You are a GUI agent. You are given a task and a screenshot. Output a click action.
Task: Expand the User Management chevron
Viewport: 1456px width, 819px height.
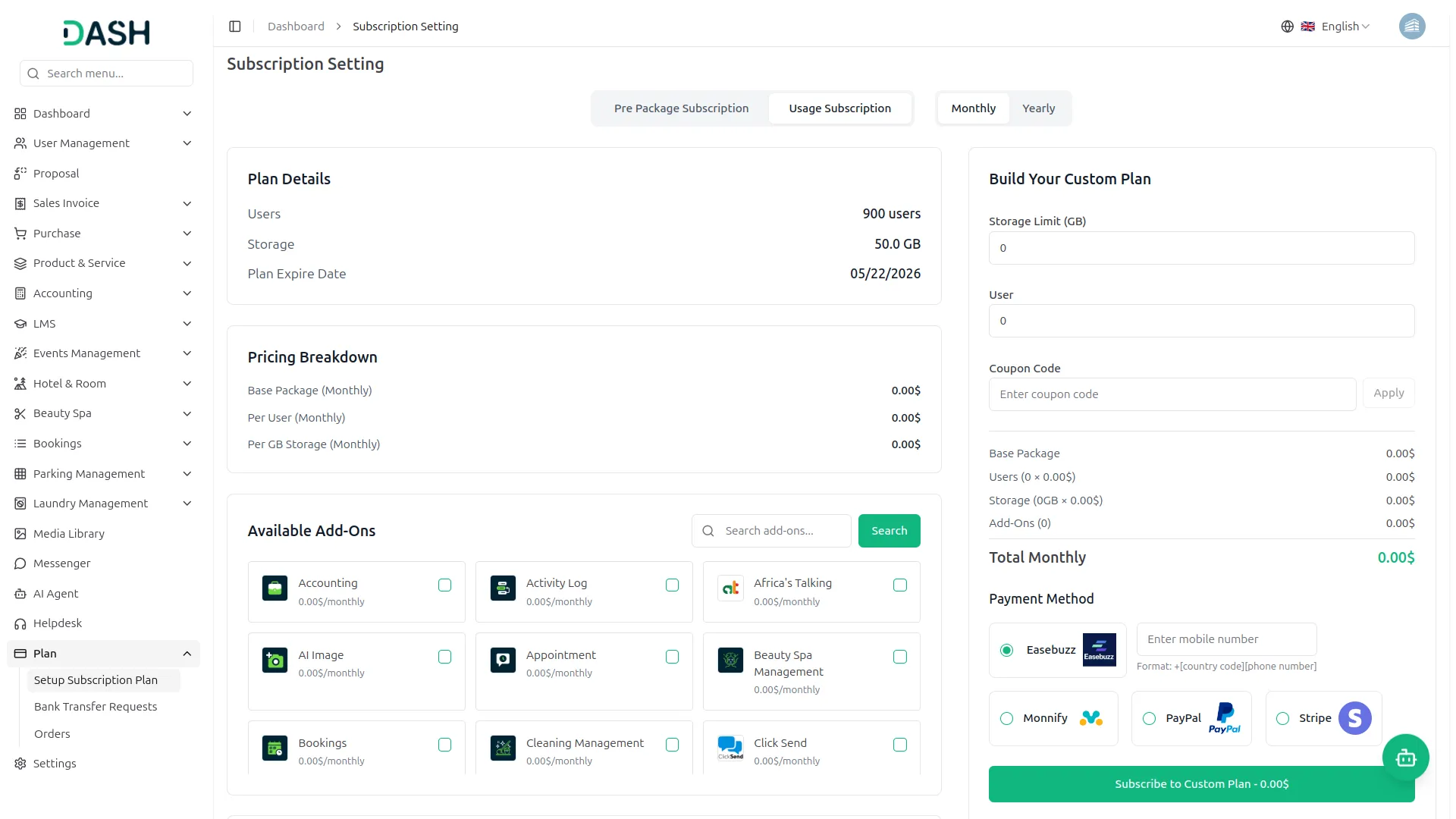point(187,143)
